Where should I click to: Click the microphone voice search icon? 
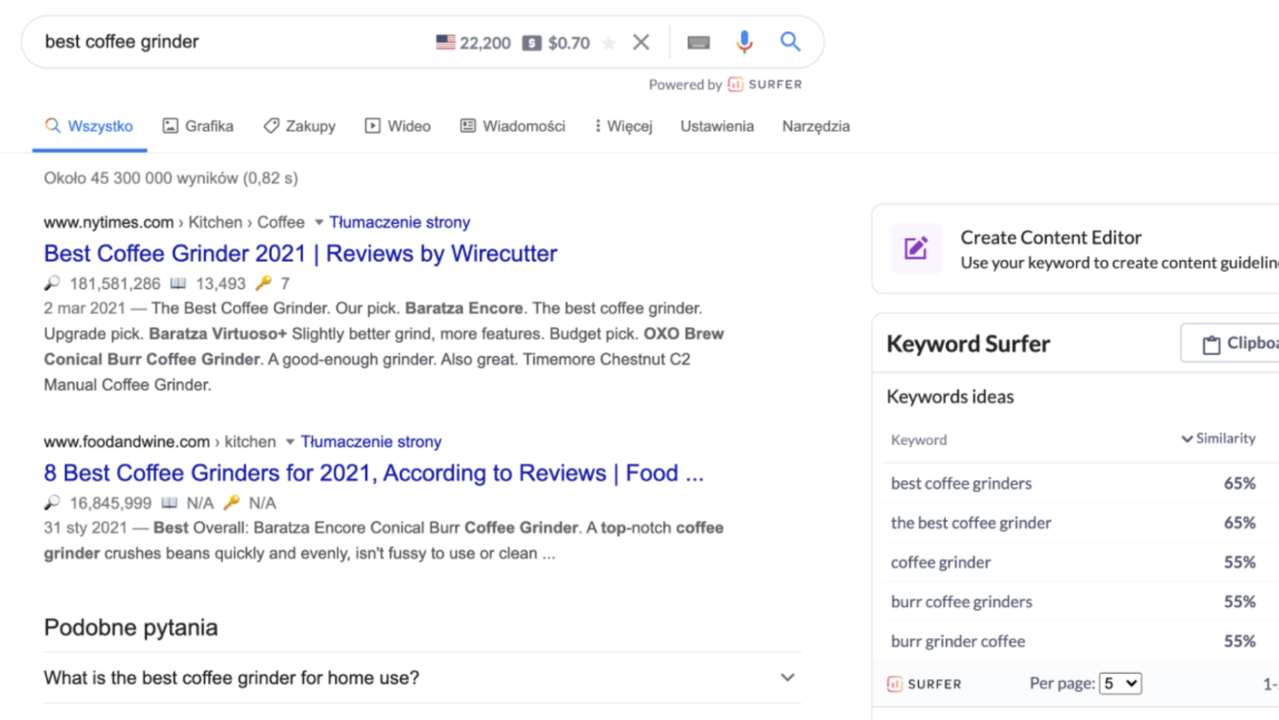pos(743,42)
